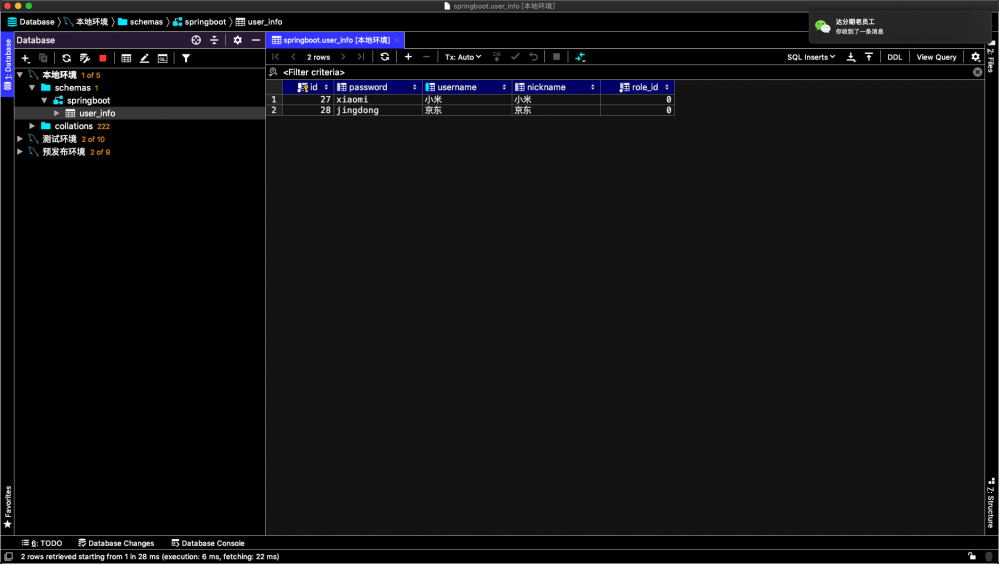Select the jingdong password cell
999x564 pixels.
pos(378,110)
